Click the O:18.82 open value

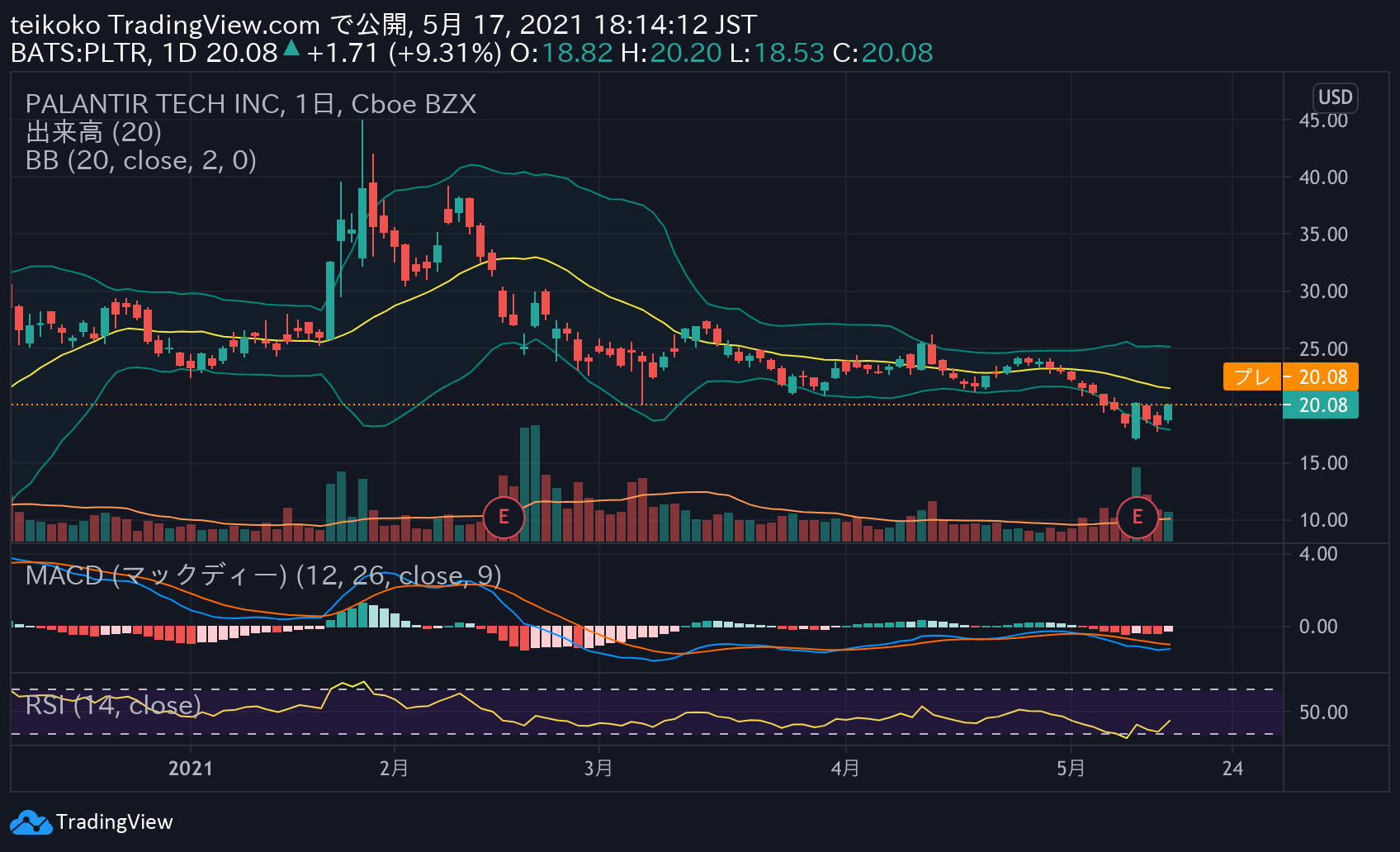(x=561, y=53)
